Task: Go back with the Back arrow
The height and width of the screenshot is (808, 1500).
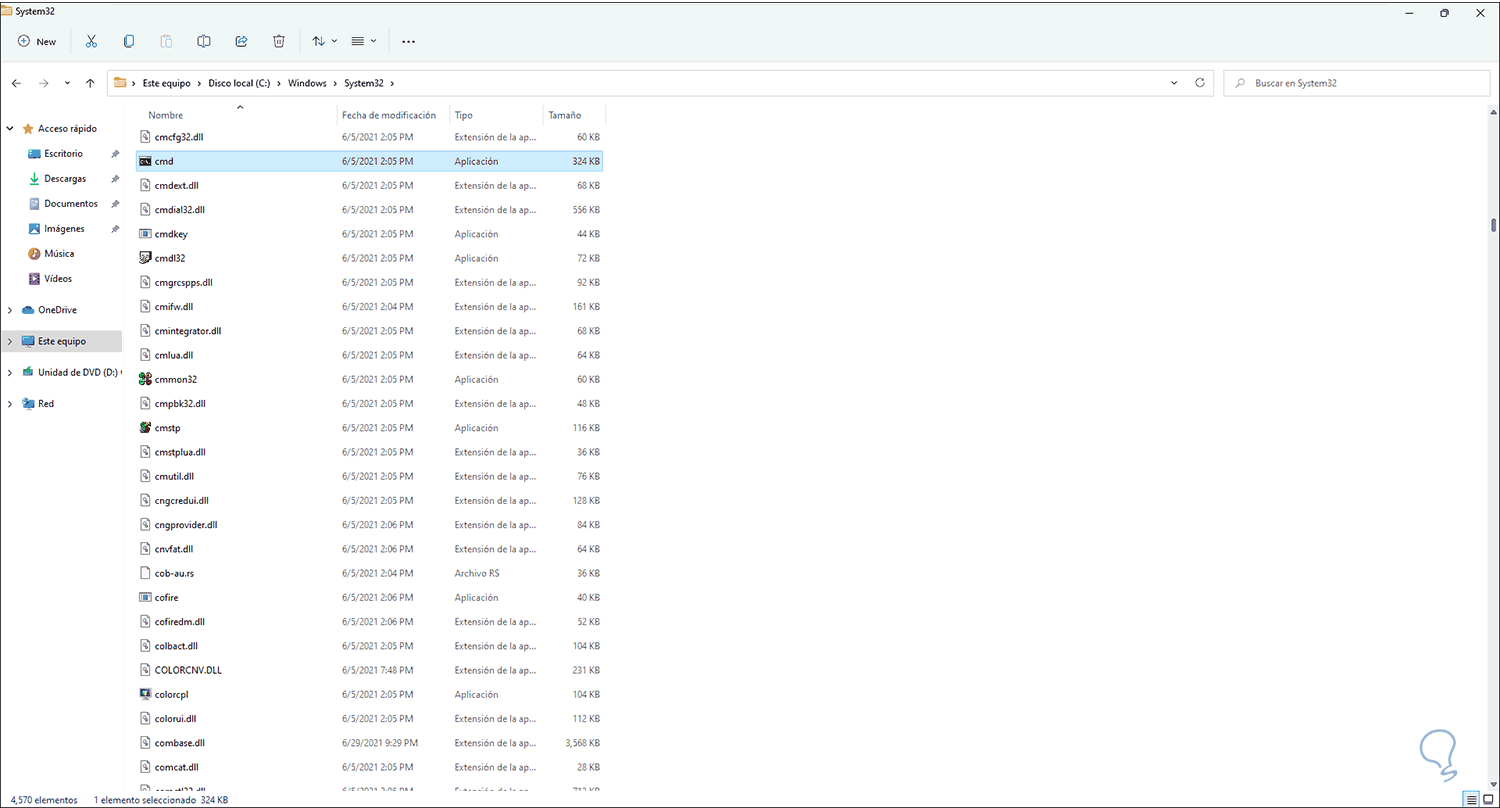Action: [16, 83]
